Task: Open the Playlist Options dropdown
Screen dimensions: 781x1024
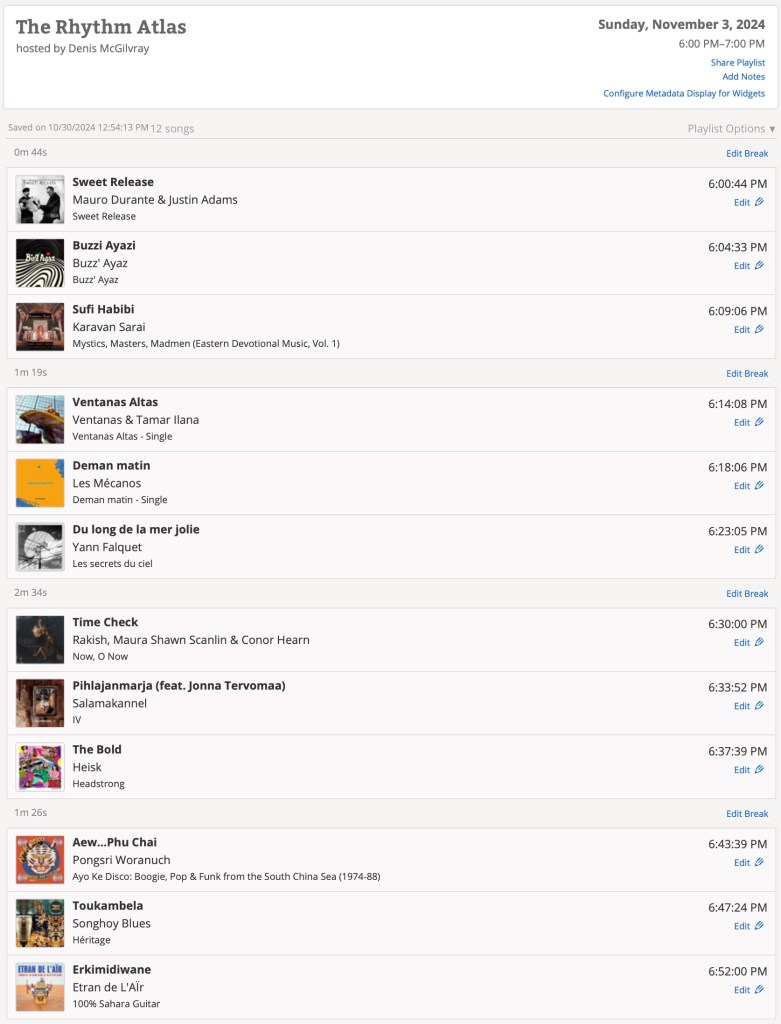Action: (731, 129)
